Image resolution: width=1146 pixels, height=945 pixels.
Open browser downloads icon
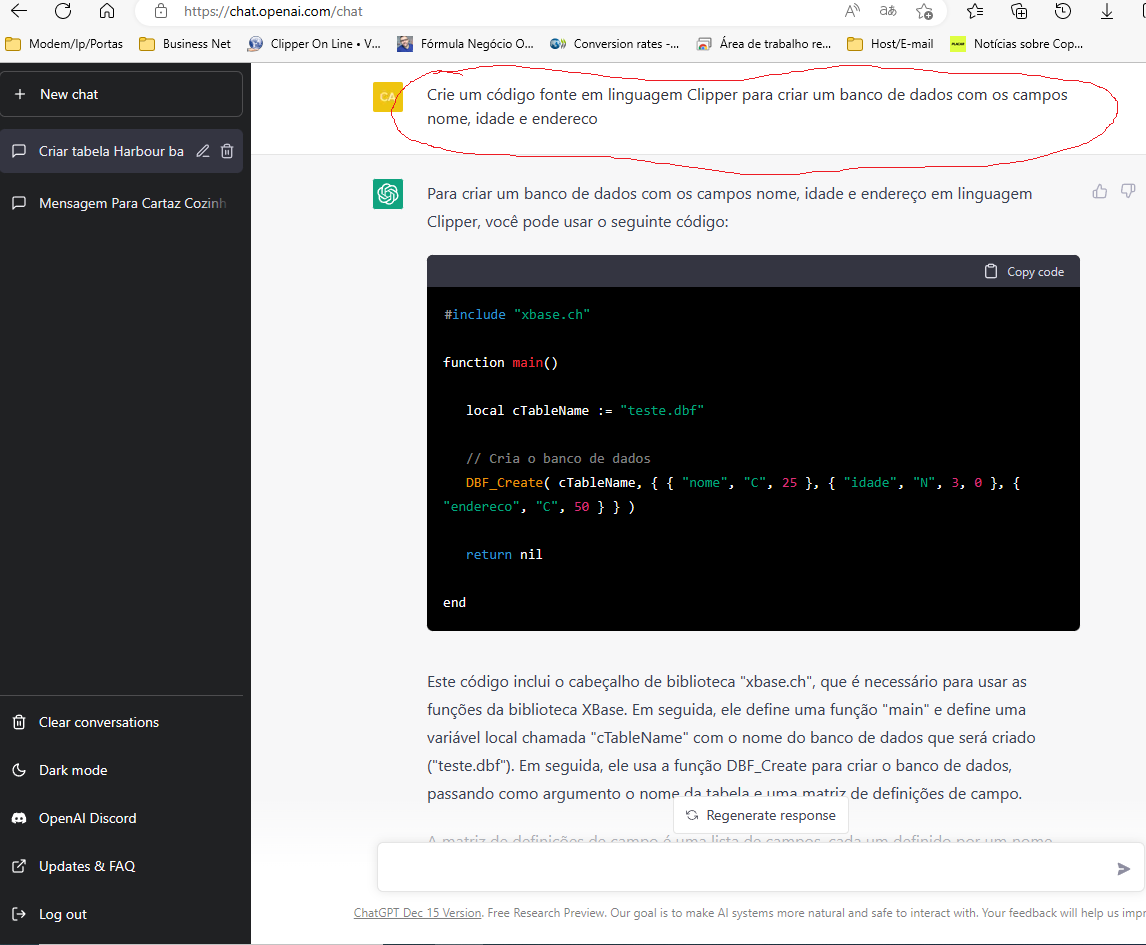[x=1107, y=11]
